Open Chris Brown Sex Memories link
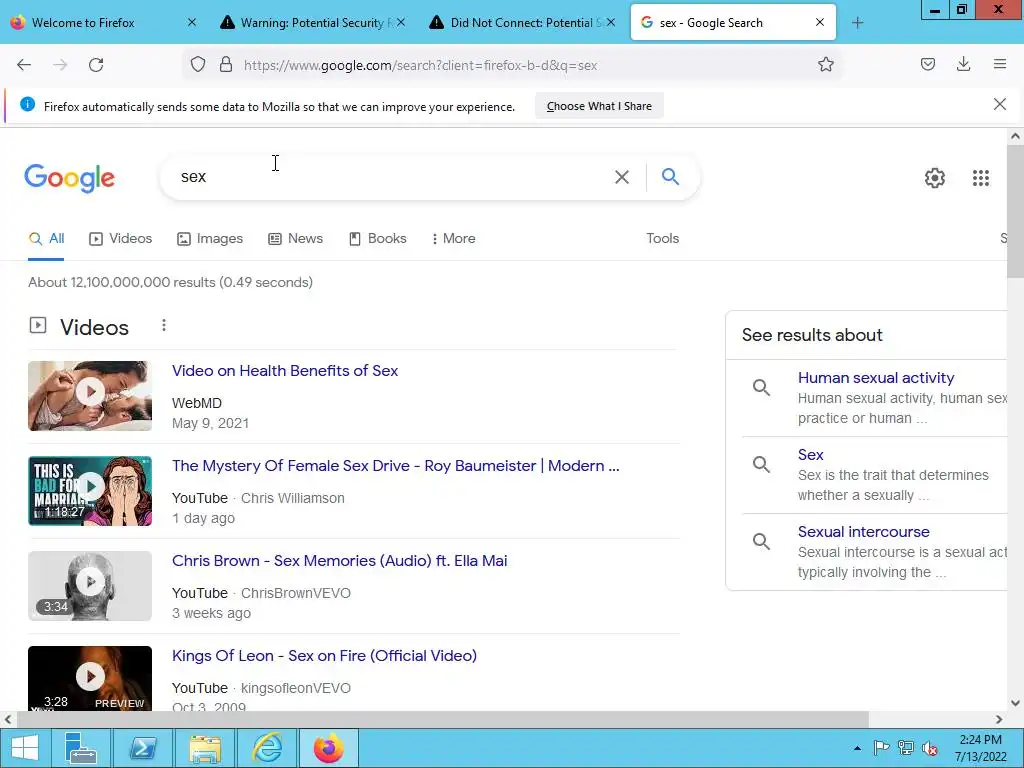The width and height of the screenshot is (1024, 768). click(x=340, y=561)
